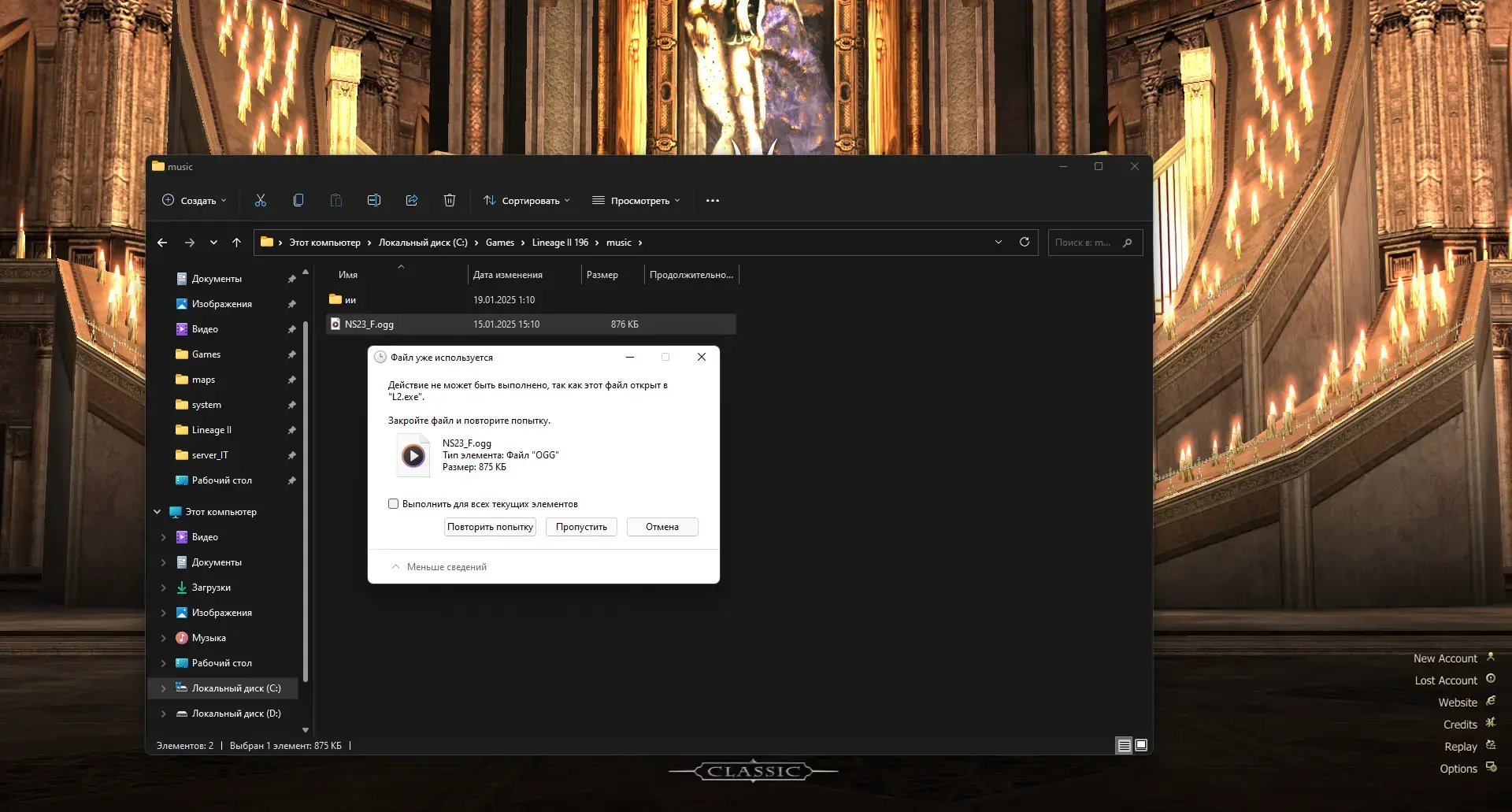Open the Создать dropdown
The height and width of the screenshot is (812, 1512).
click(x=195, y=201)
